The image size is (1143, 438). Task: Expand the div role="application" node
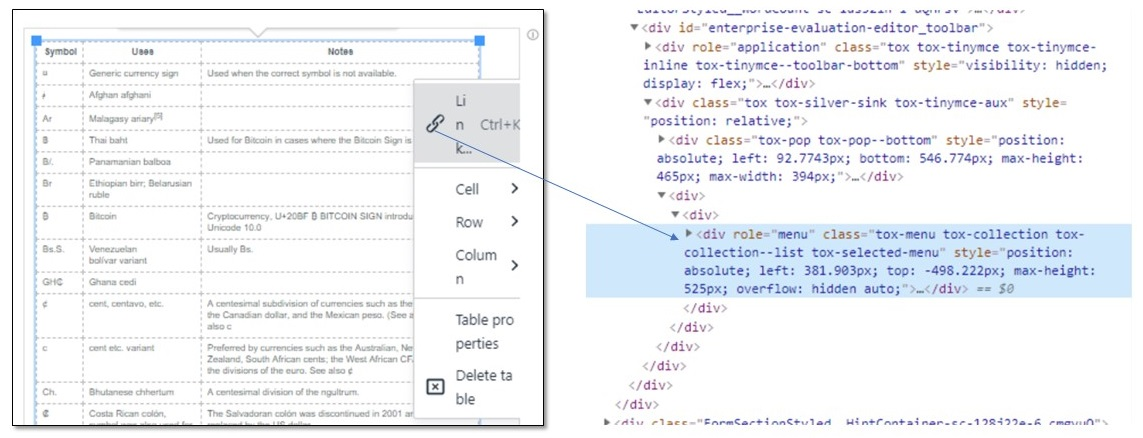pyautogui.click(x=648, y=47)
